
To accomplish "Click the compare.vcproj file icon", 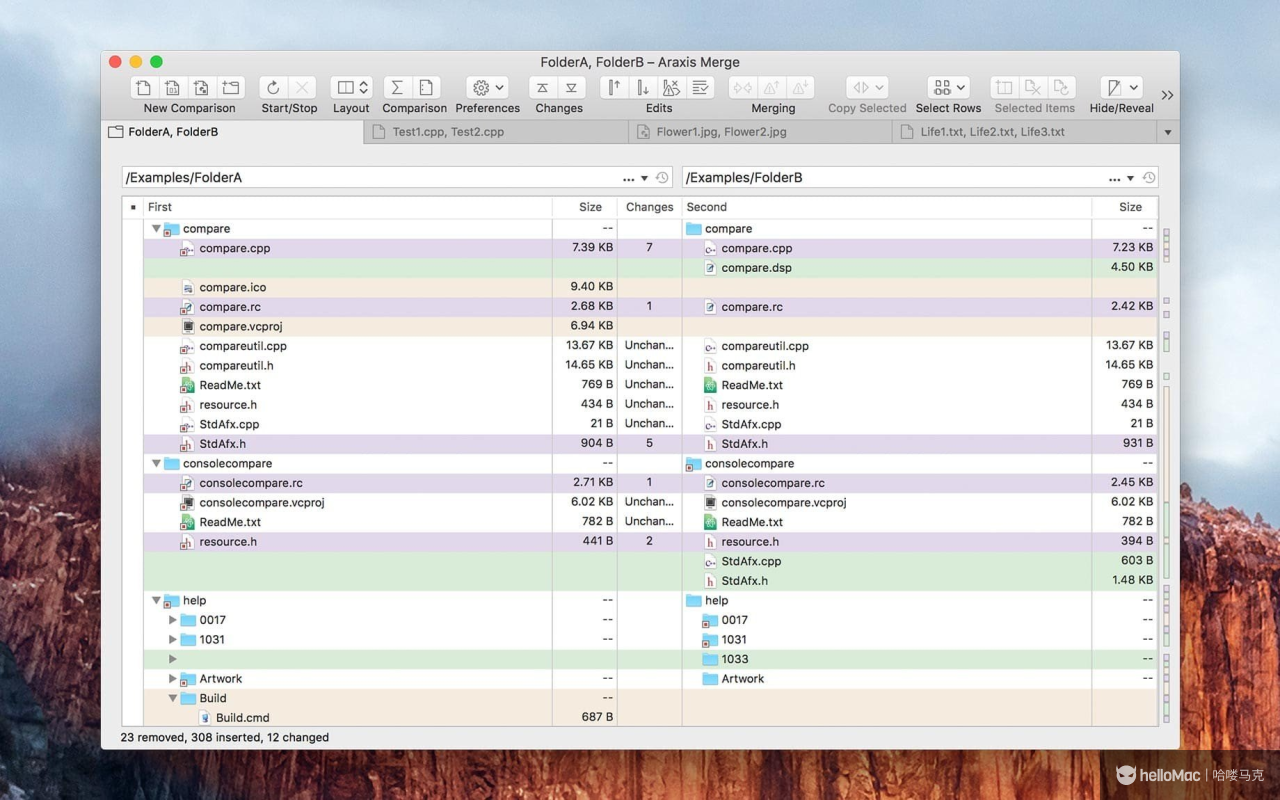I will tap(188, 326).
